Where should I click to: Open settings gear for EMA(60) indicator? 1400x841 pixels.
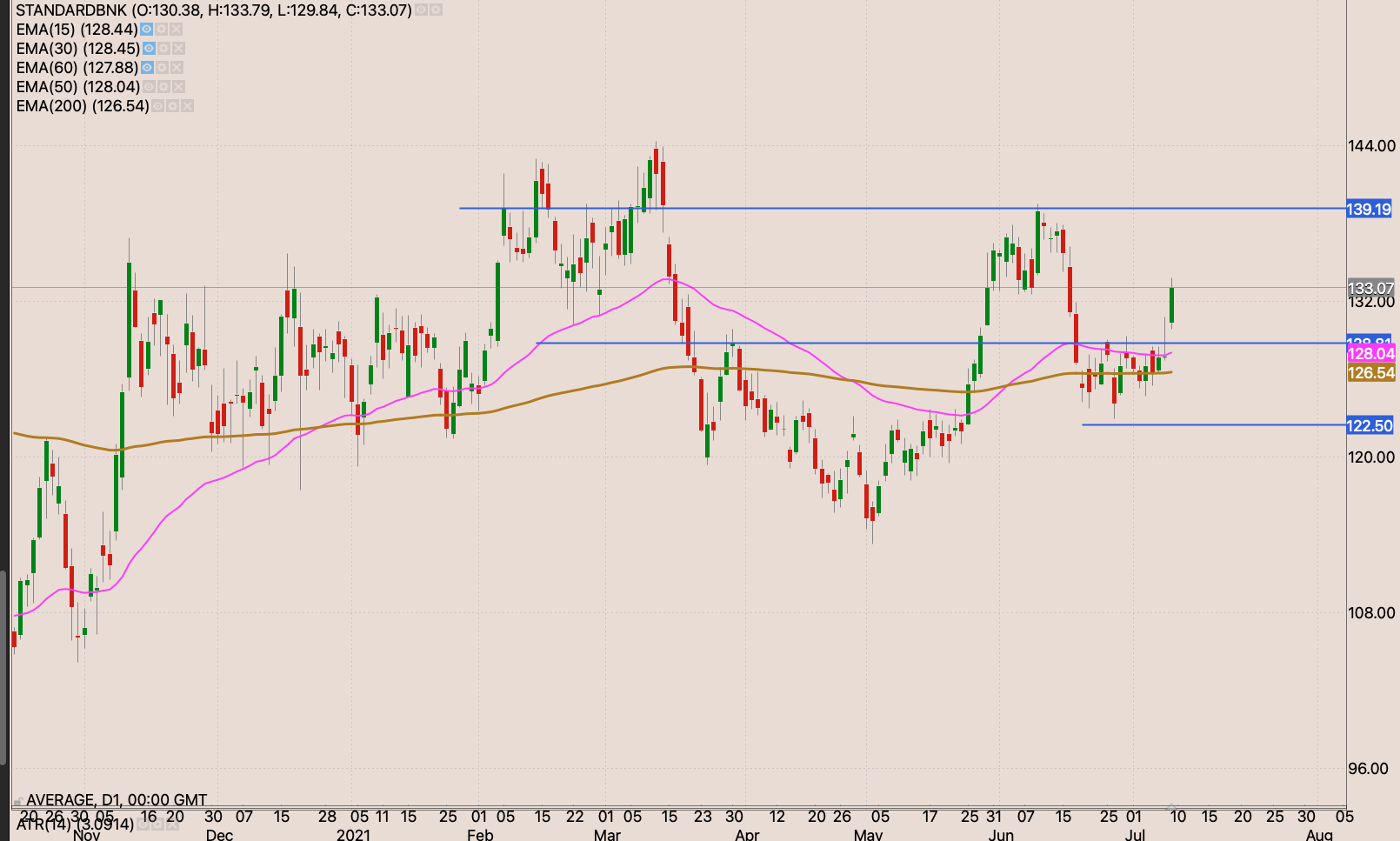tap(163, 68)
